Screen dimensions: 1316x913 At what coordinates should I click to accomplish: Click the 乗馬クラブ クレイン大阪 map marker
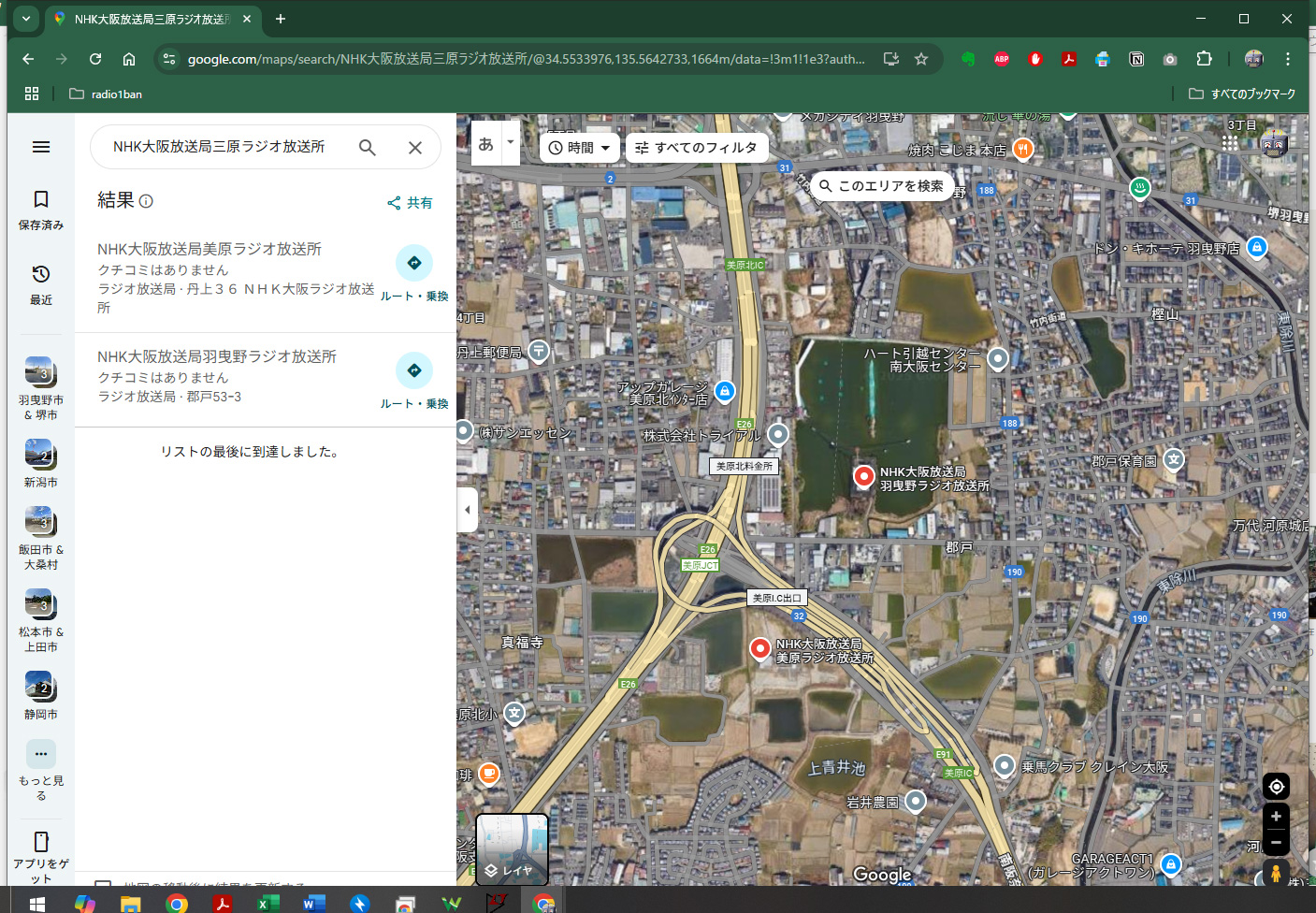pyautogui.click(x=1005, y=766)
